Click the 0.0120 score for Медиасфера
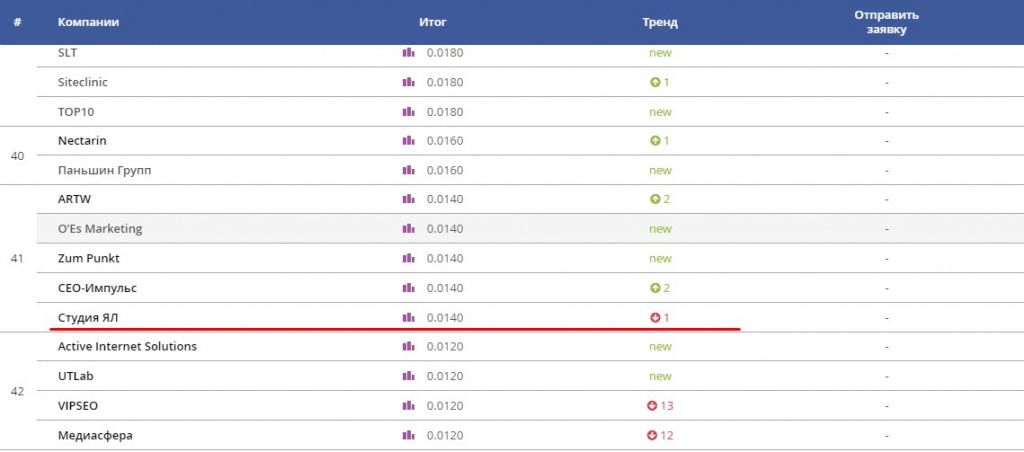The image size is (1024, 452). click(445, 436)
